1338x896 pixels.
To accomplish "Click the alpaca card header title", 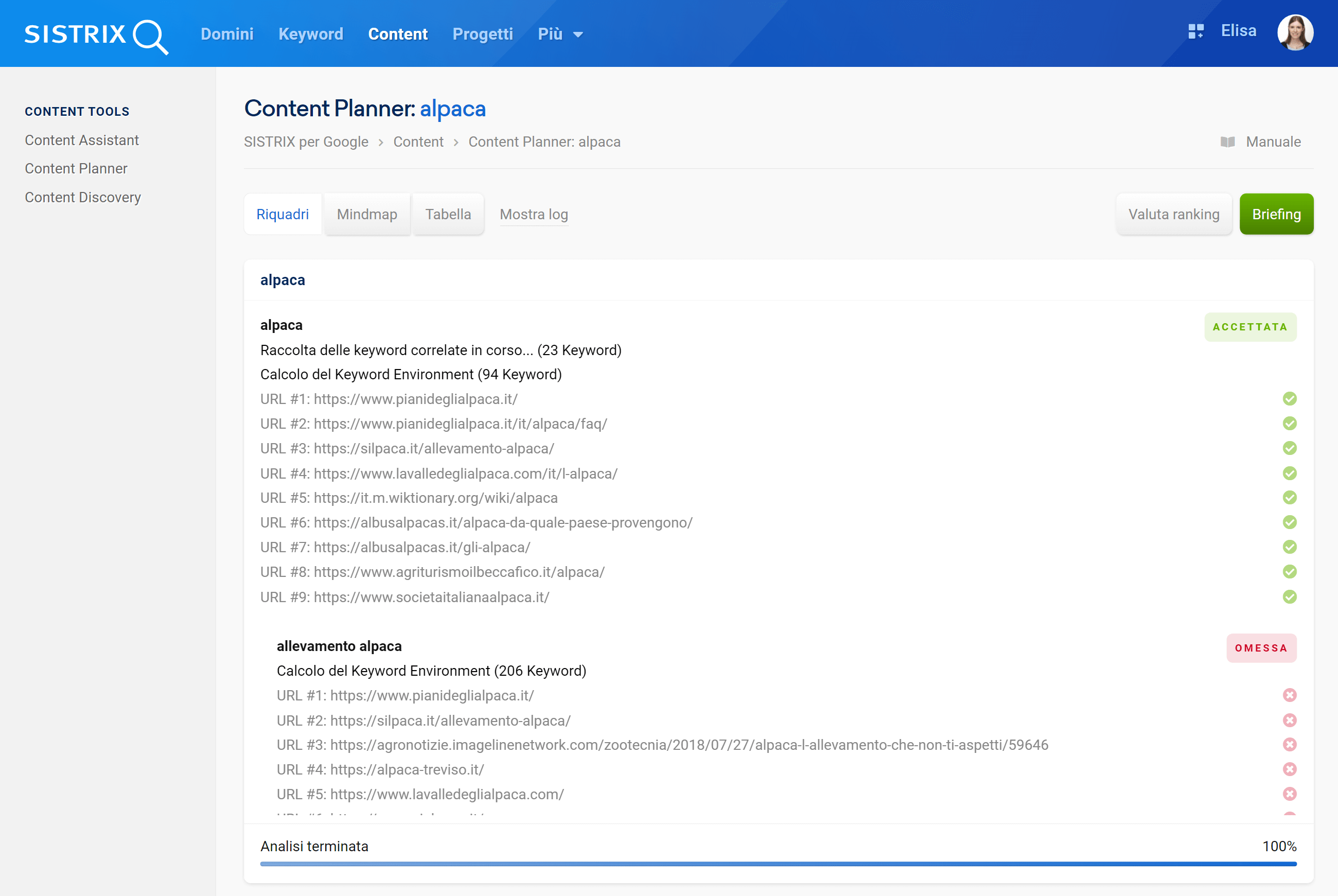I will [x=283, y=280].
